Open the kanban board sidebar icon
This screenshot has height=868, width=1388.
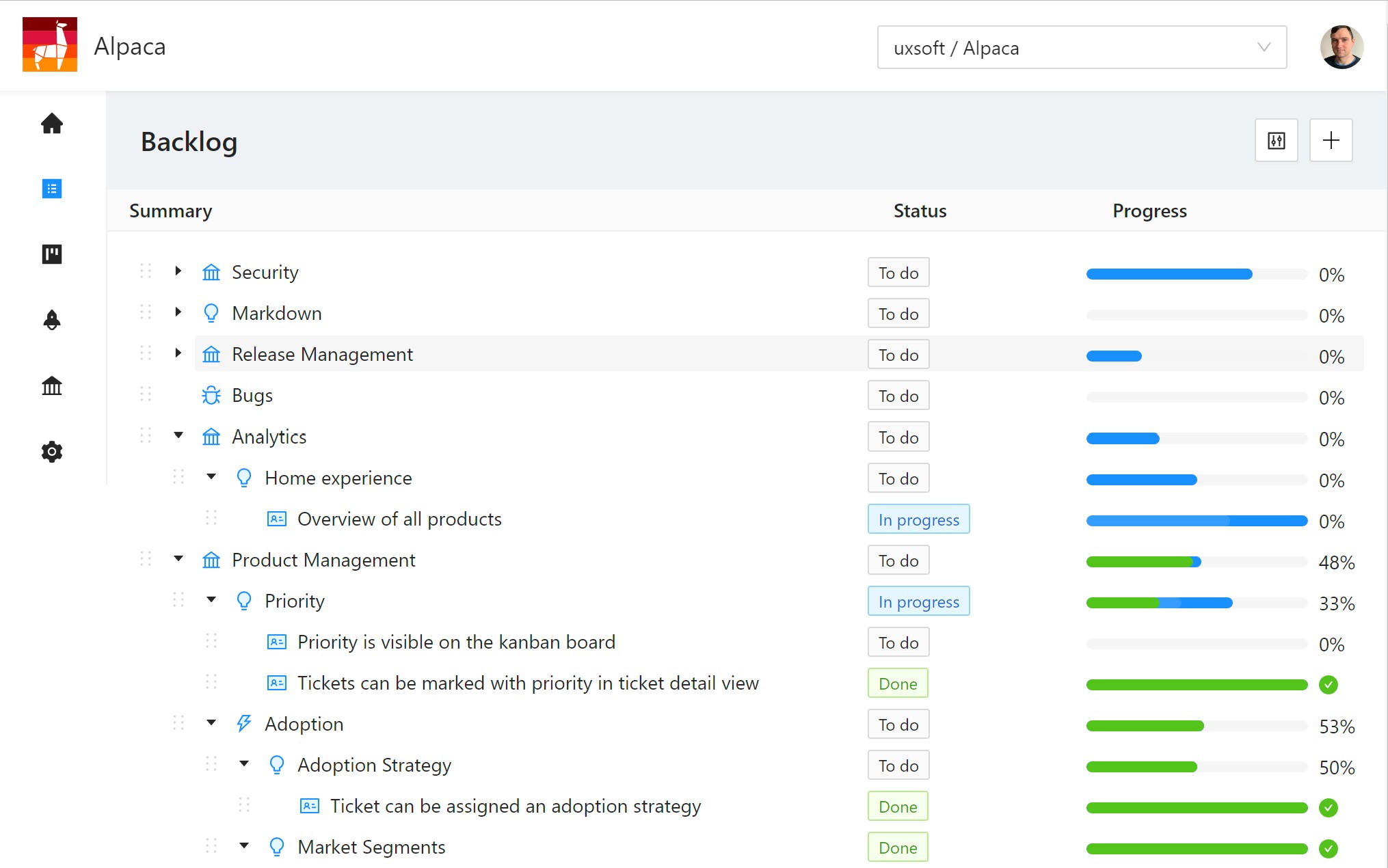tap(52, 254)
